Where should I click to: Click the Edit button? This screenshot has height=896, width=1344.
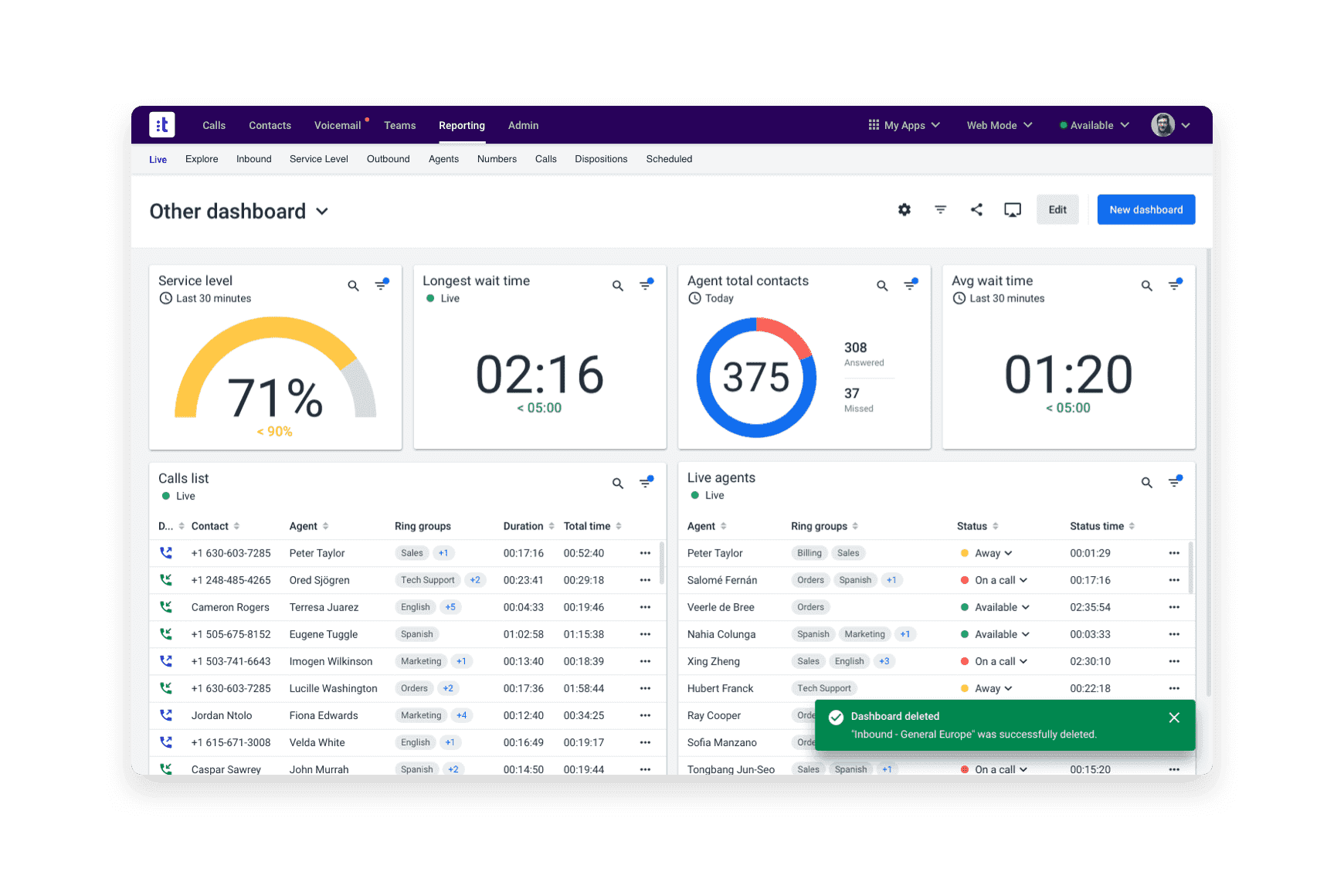click(1057, 209)
